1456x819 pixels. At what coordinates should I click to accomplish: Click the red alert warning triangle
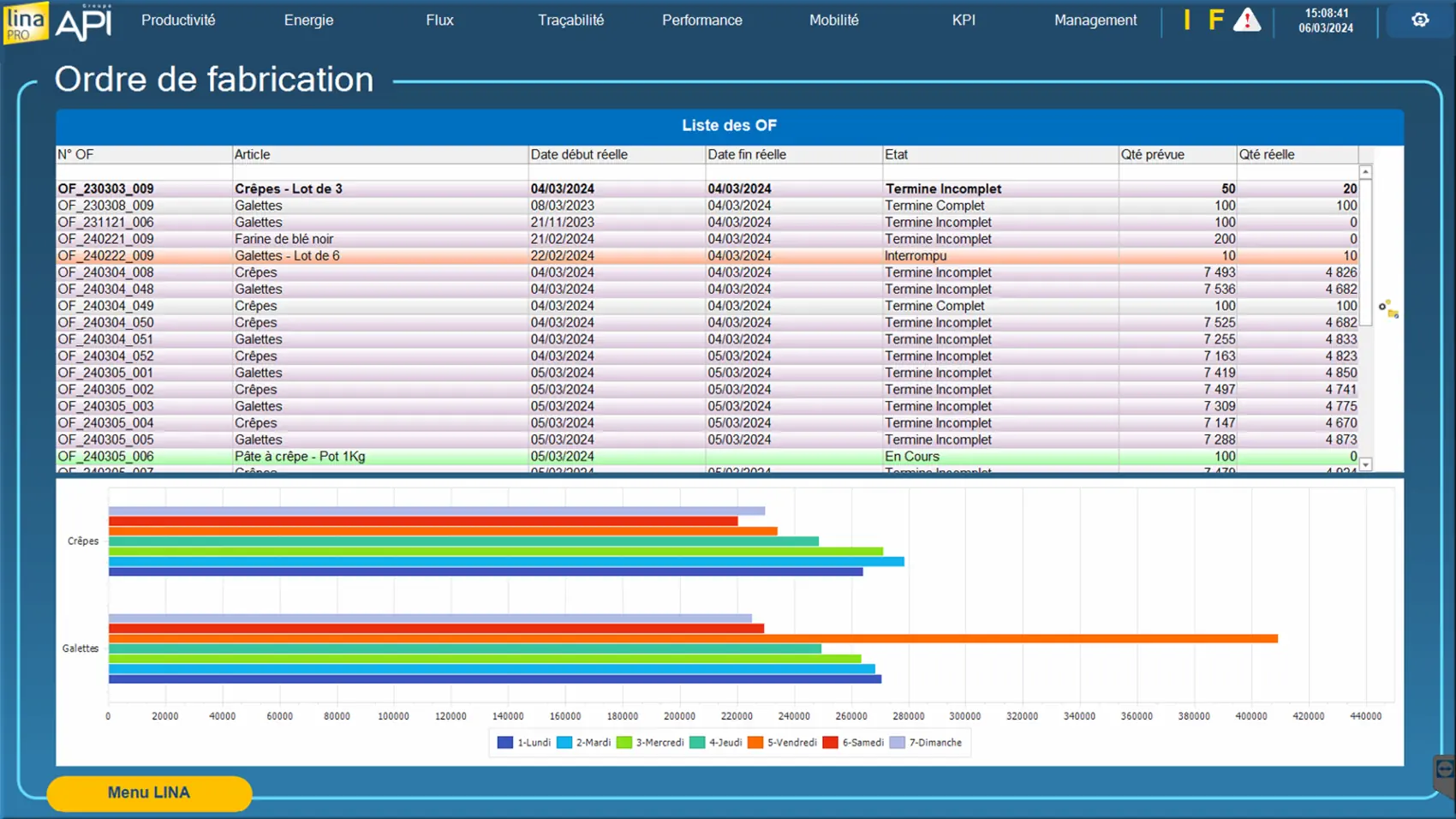pyautogui.click(x=1246, y=20)
